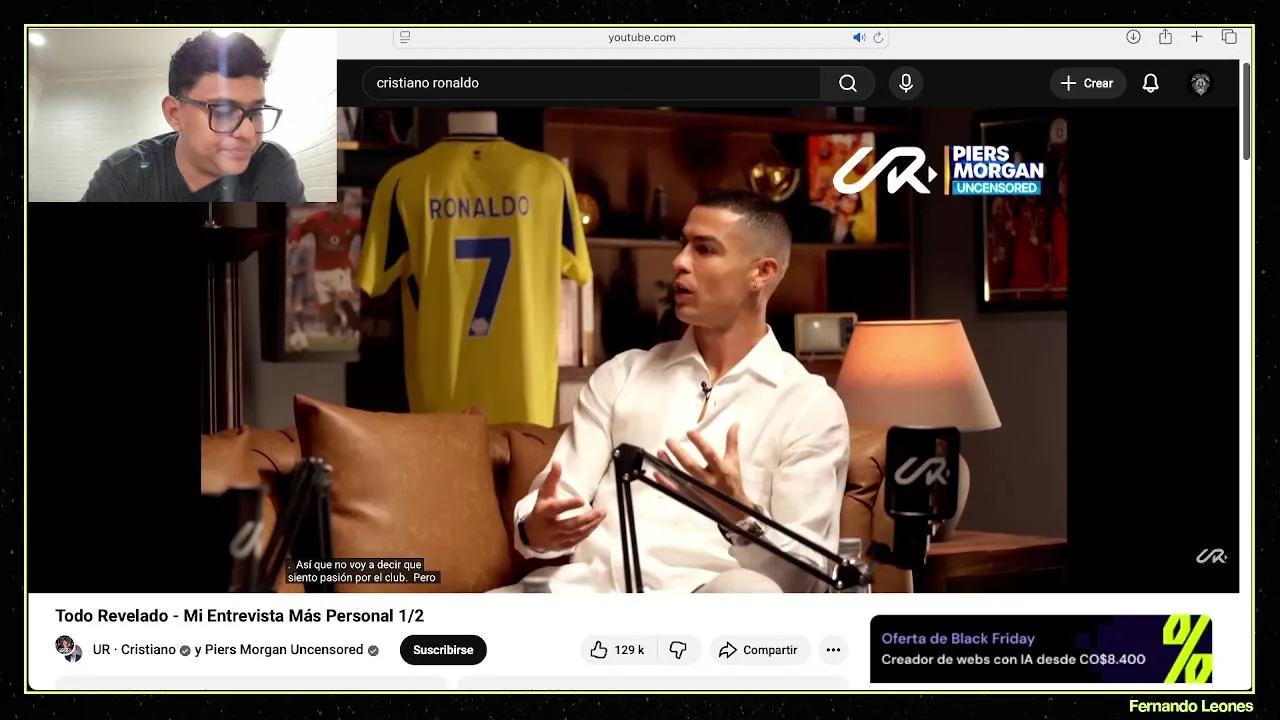Dislike the video with thumbs down

(679, 650)
